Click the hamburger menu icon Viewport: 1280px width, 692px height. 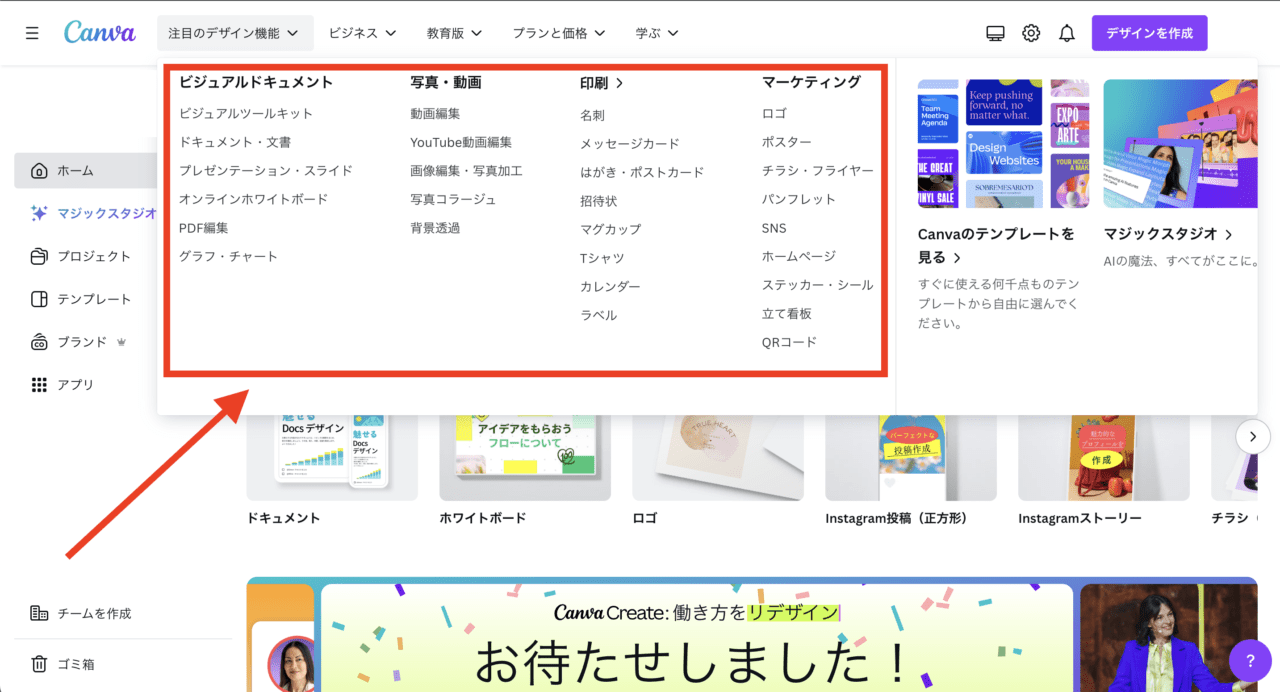32,33
